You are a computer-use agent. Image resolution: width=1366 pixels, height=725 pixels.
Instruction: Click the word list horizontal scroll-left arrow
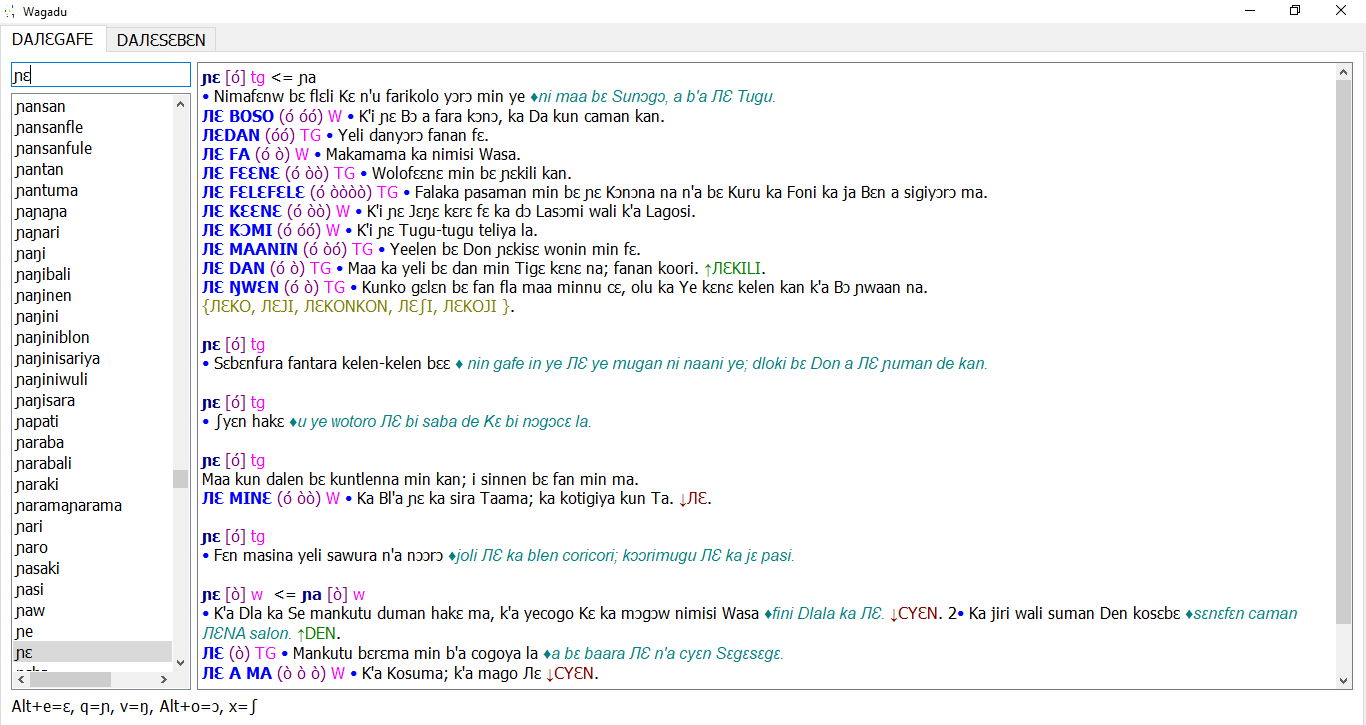[21, 679]
